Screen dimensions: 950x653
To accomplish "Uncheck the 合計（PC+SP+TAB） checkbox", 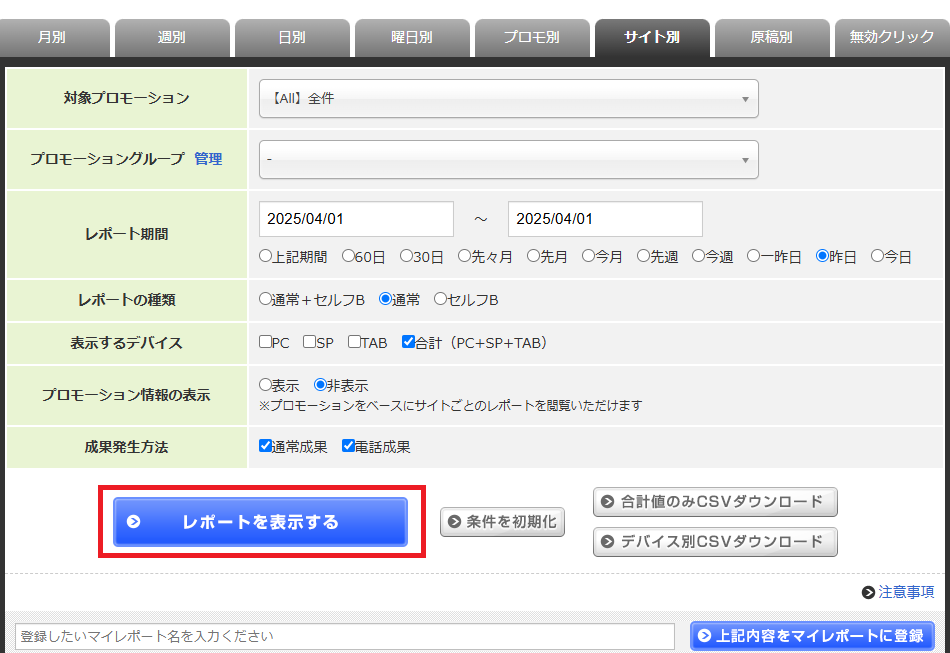I will 408,342.
